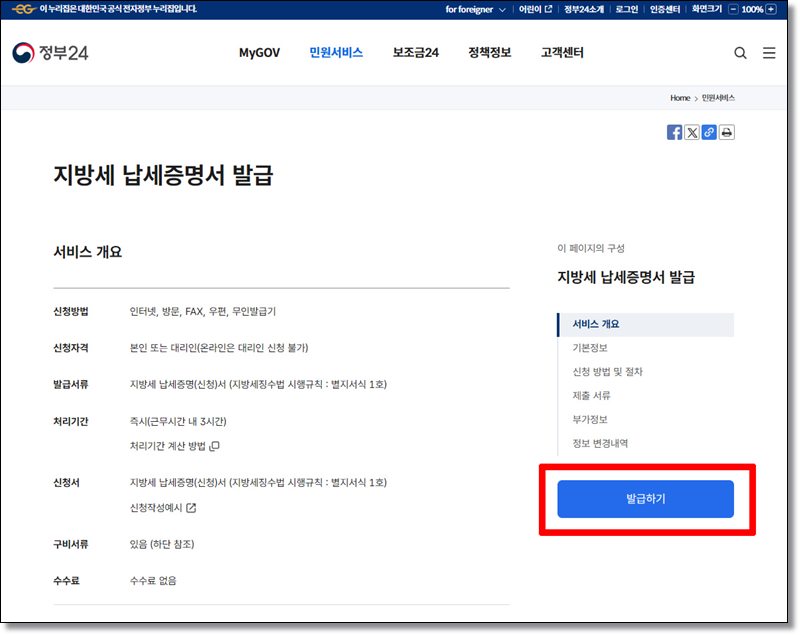Increase screen size with plus button
The height and width of the screenshot is (635, 800).
tap(771, 9)
